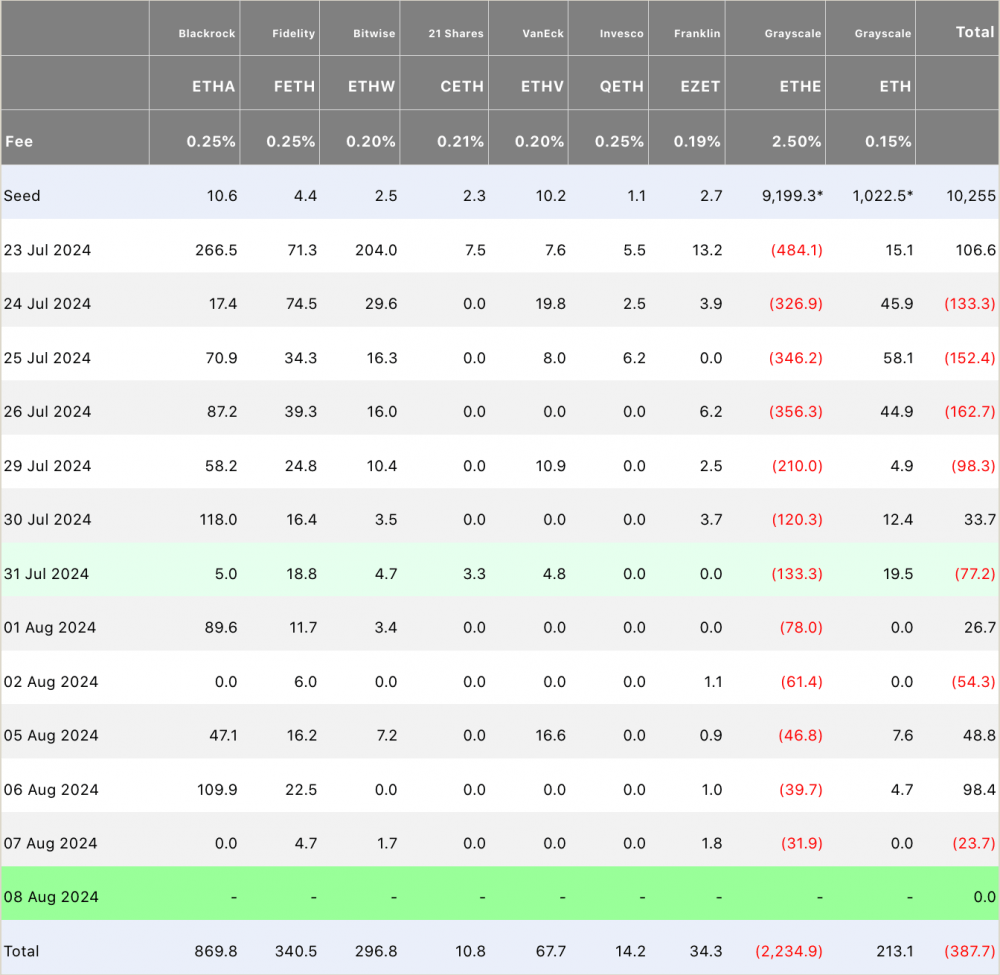
Task: Click the Fee row label
Action: [x=19, y=142]
